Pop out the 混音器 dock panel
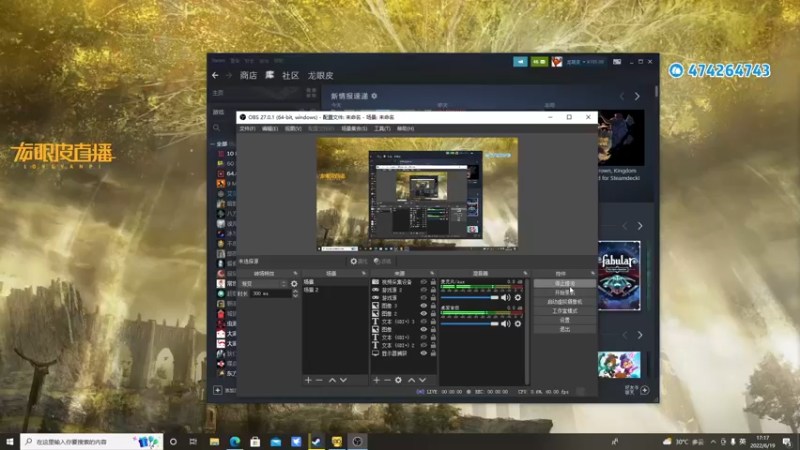Screen dimensions: 800x450 [525, 273]
